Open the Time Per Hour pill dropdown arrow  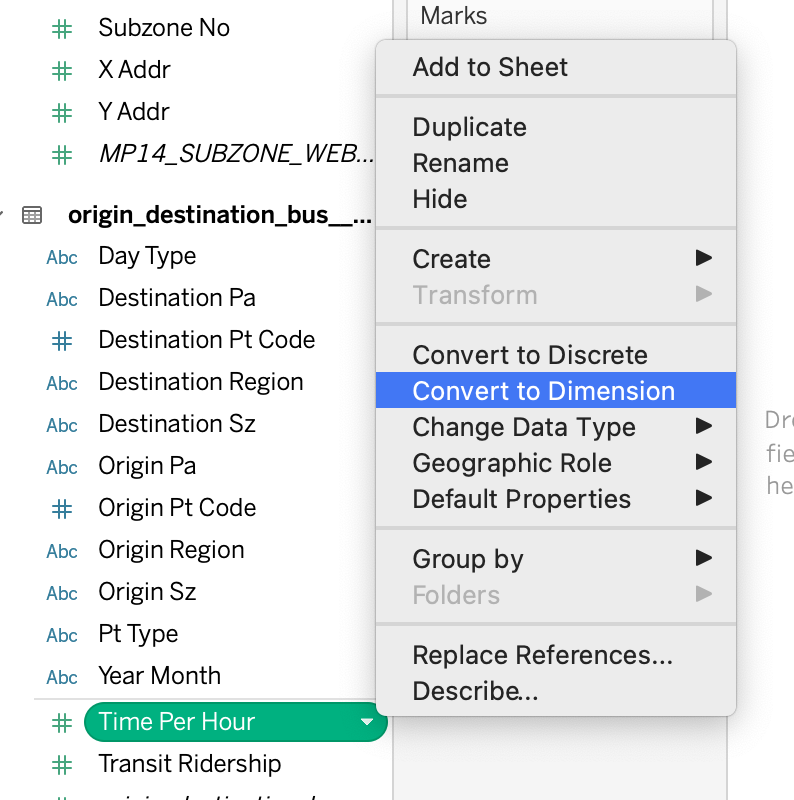[x=367, y=722]
